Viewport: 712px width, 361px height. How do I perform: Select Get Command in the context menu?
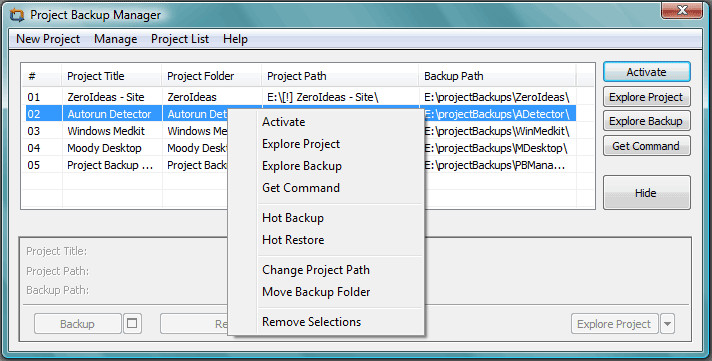(x=301, y=188)
